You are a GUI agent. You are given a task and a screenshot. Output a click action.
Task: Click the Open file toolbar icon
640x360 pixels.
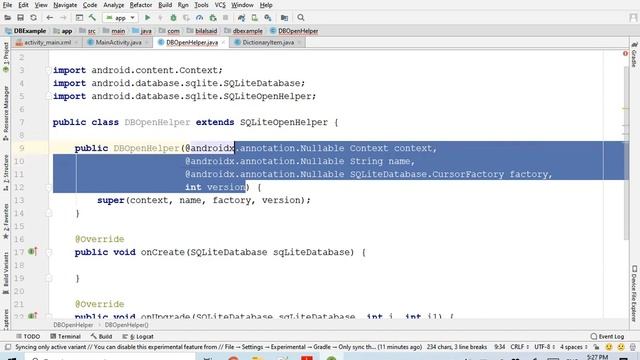click(7, 18)
